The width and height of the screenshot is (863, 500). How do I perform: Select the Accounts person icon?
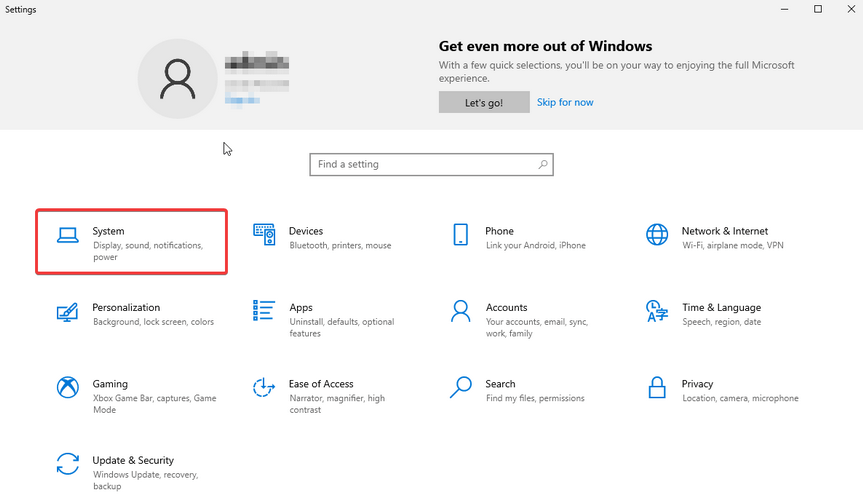point(460,311)
